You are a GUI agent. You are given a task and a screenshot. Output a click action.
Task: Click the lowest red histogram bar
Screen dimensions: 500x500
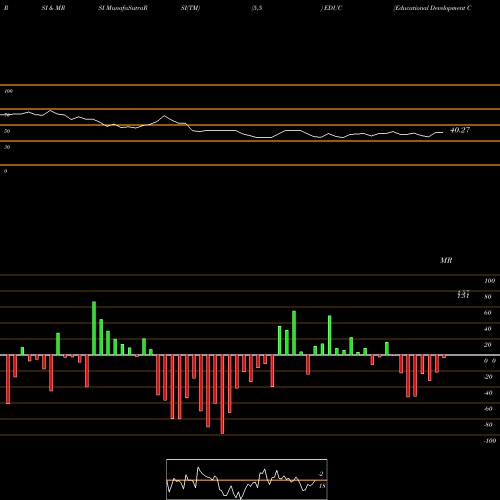(x=222, y=394)
